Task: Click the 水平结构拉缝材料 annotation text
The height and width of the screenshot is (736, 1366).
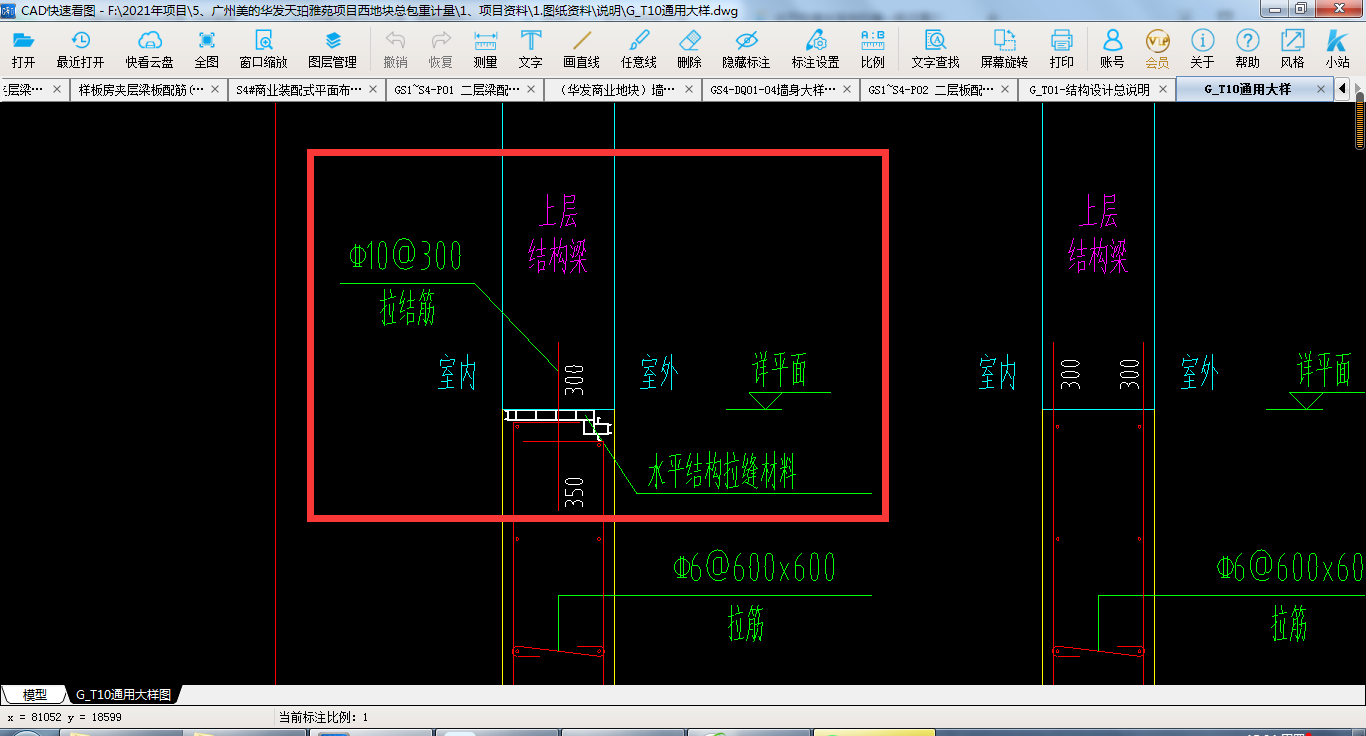Action: (722, 472)
